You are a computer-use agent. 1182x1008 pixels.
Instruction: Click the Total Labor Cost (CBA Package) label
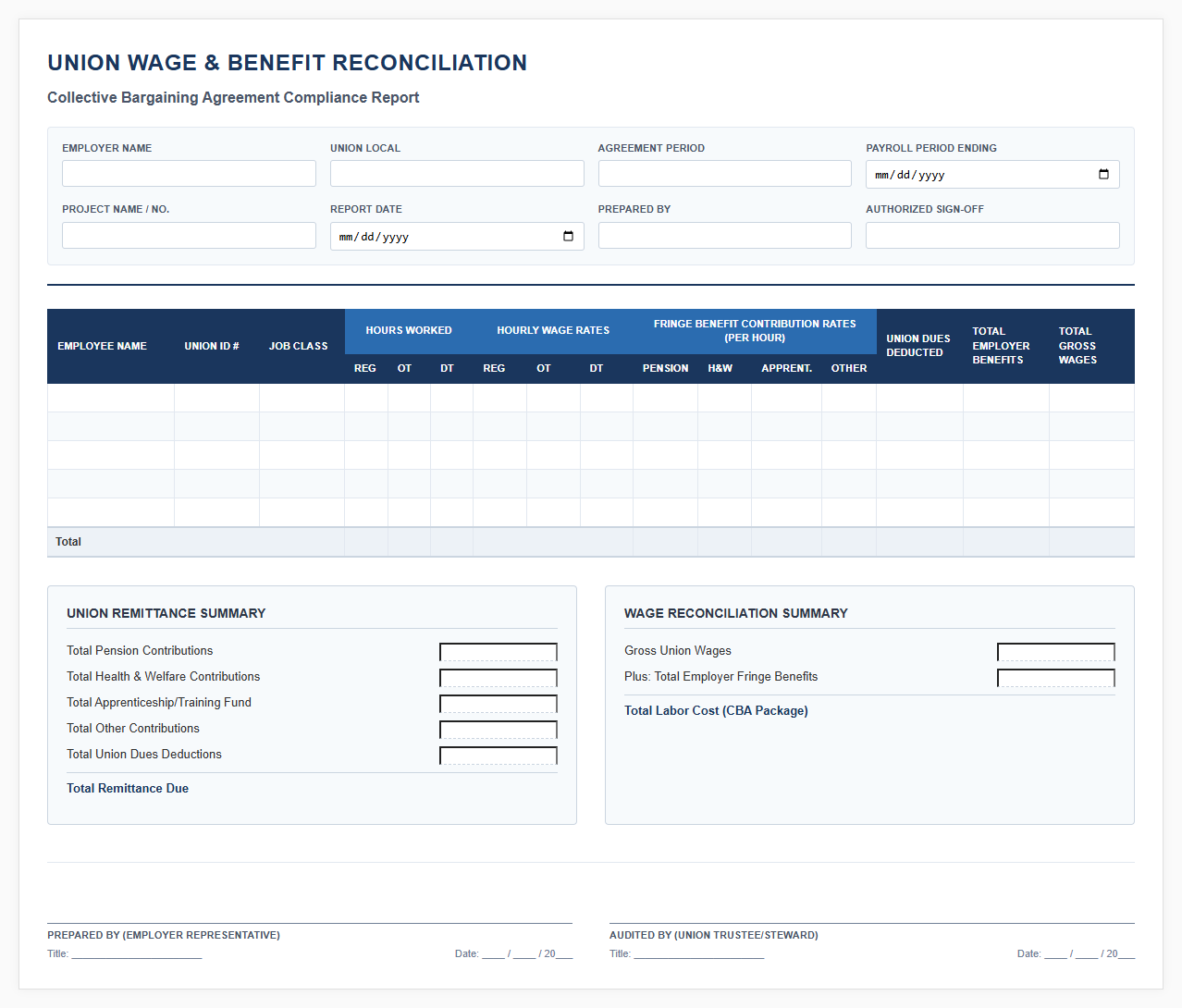pos(716,711)
